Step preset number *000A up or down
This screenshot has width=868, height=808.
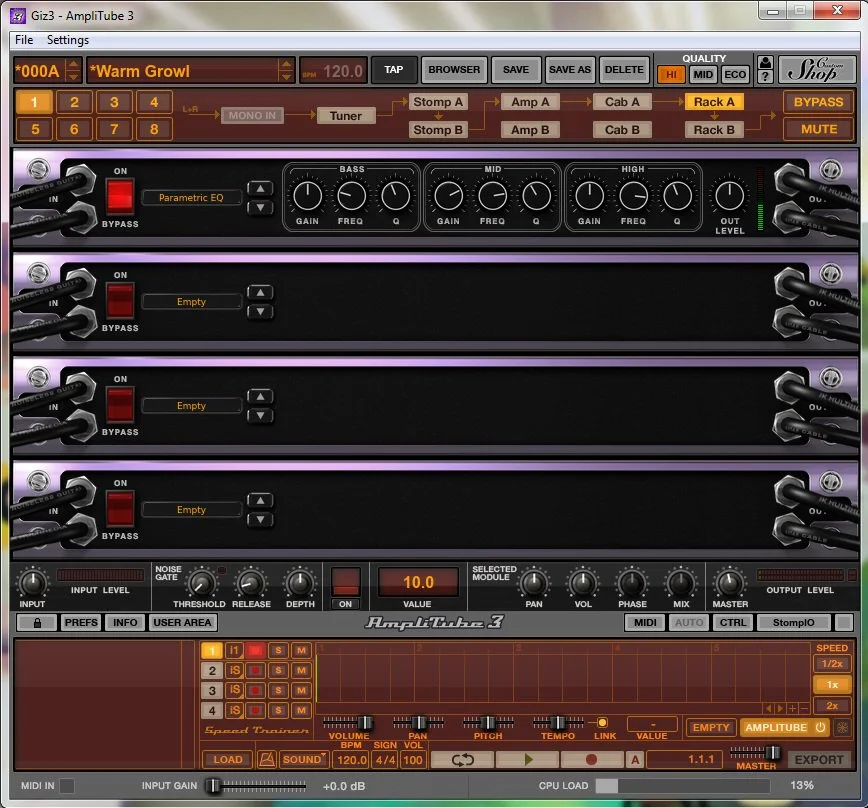(x=73, y=70)
